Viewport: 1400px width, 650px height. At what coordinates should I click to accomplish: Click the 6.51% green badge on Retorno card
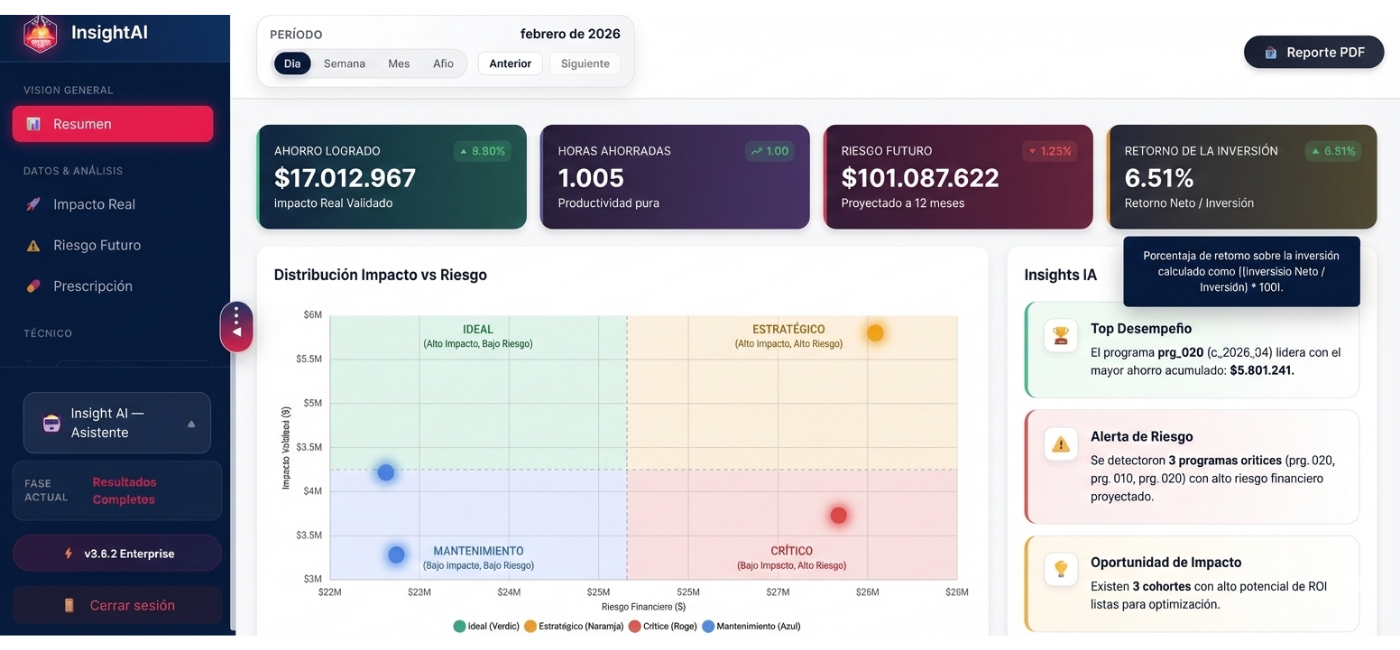[1334, 150]
